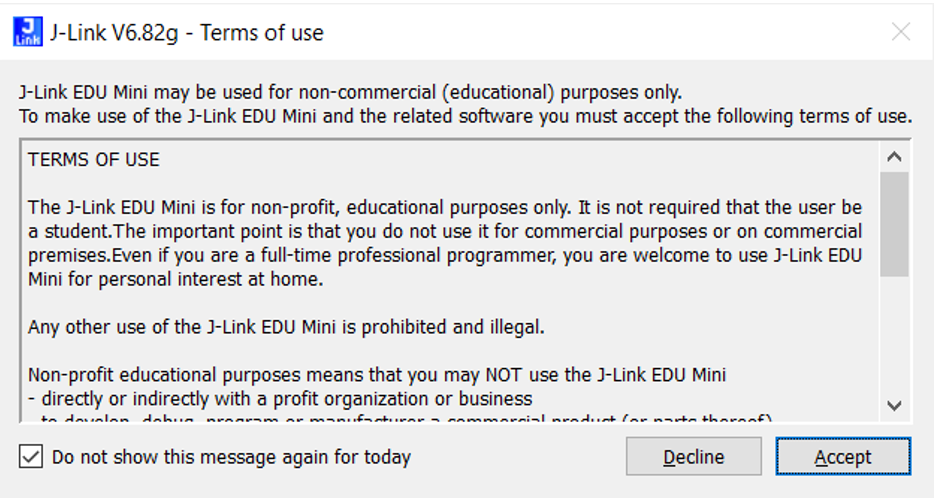Click the "J-Link V6.82g - Terms of use" title

pos(186,33)
